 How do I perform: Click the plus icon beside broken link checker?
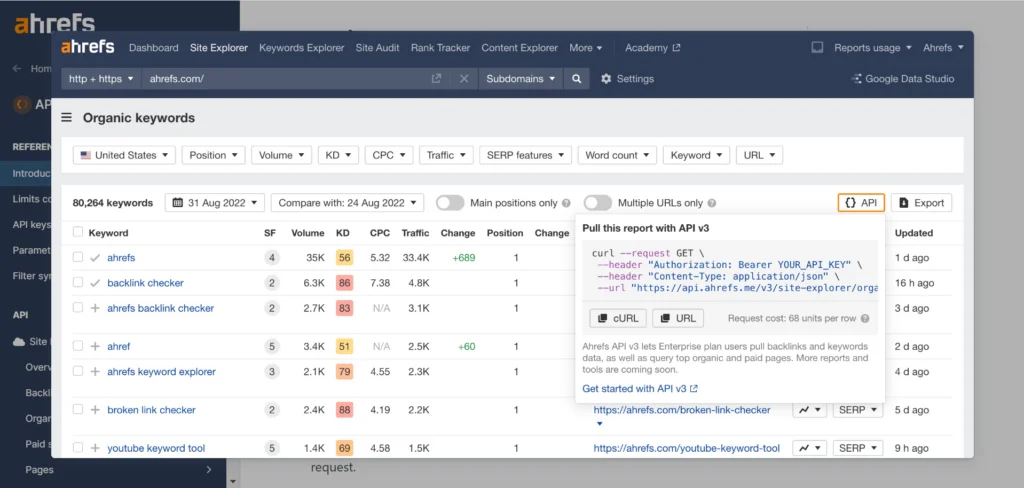[95, 410]
